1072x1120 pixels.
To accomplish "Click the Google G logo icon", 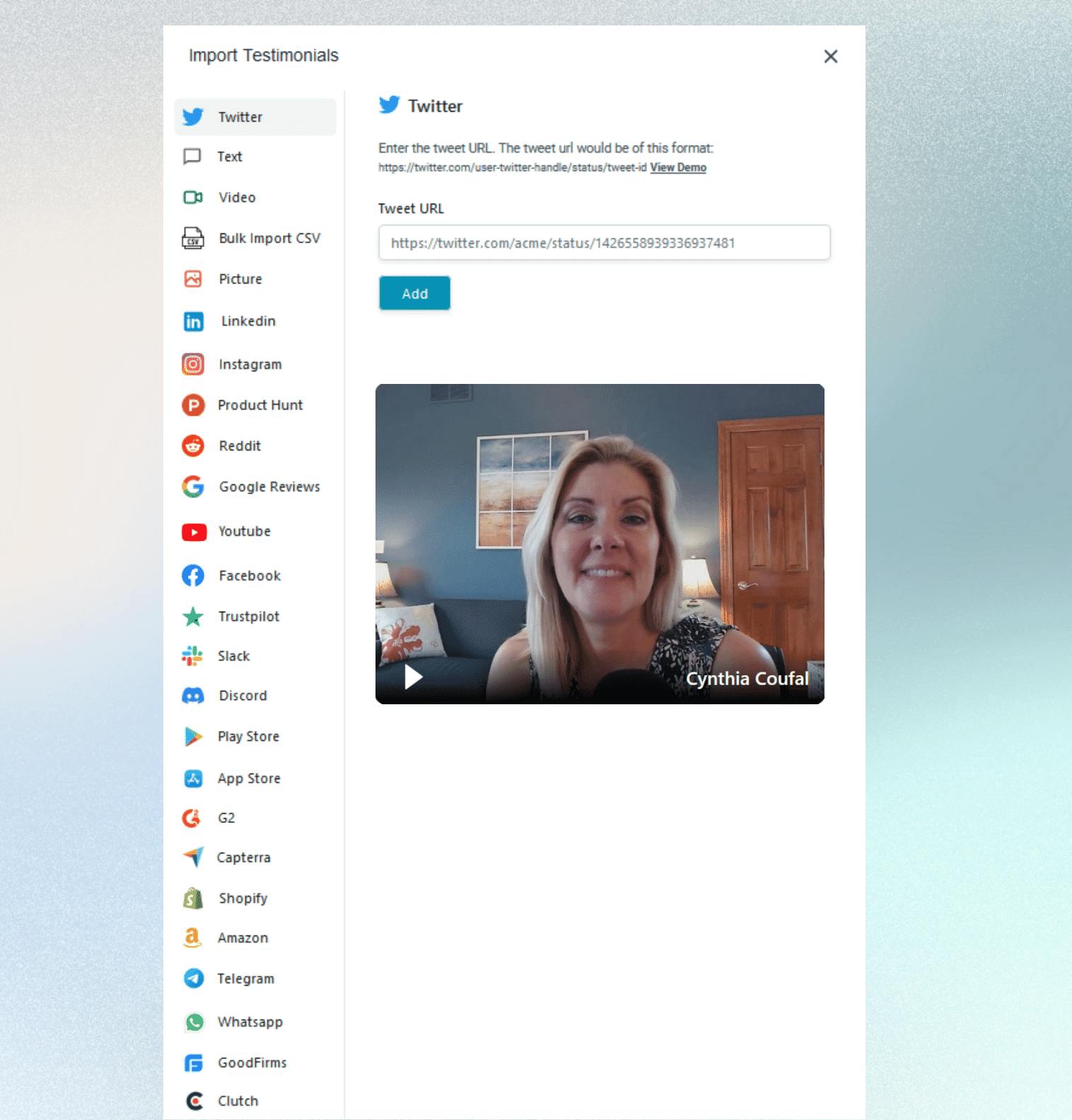I will [193, 486].
